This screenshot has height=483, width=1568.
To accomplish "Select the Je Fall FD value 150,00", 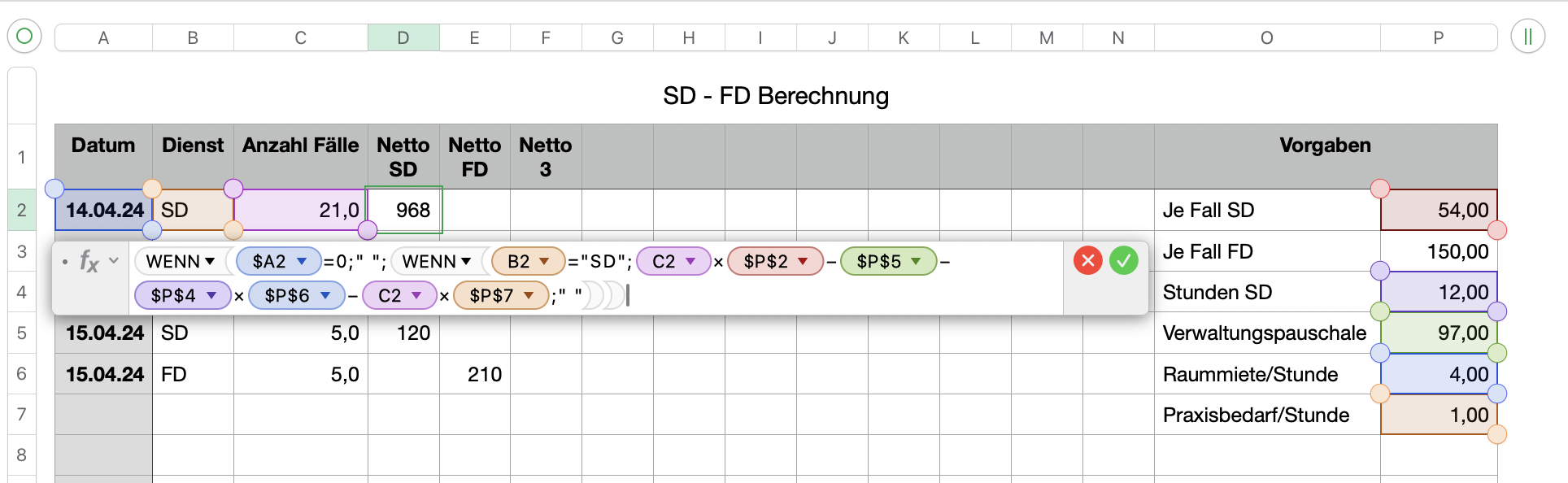I will (x=1438, y=251).
